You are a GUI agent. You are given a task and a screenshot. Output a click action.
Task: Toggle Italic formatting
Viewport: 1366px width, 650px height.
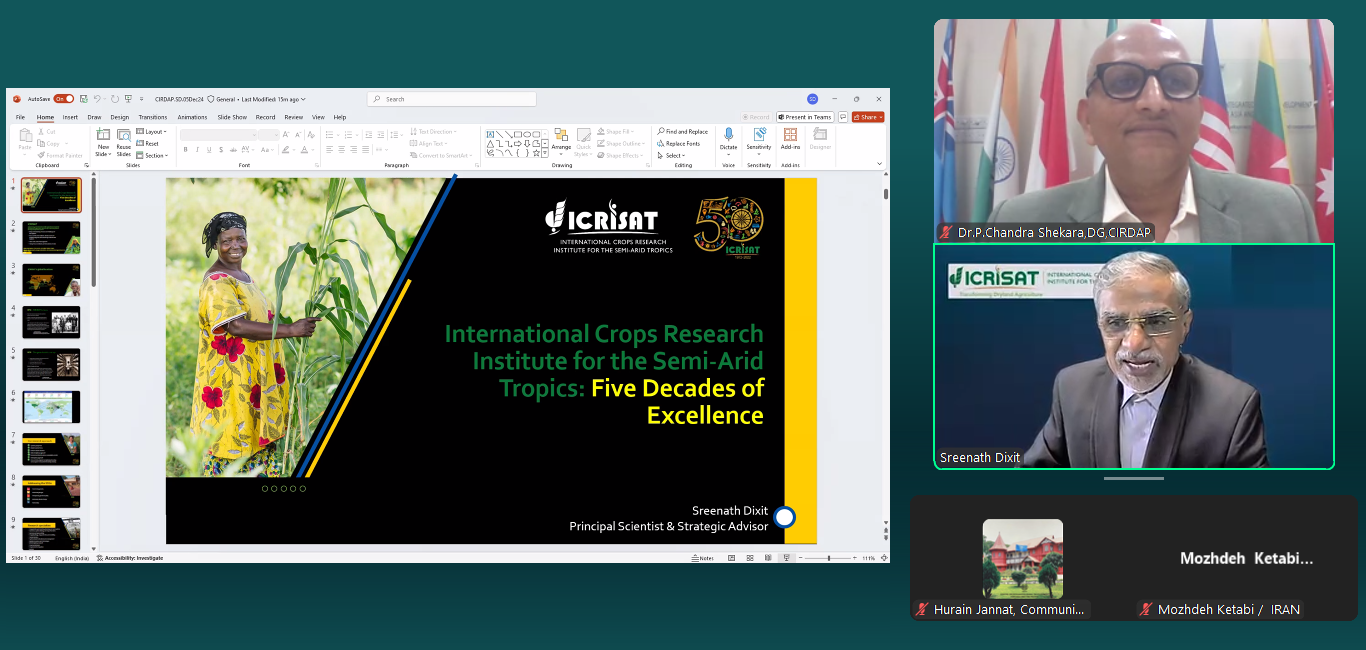click(x=197, y=150)
